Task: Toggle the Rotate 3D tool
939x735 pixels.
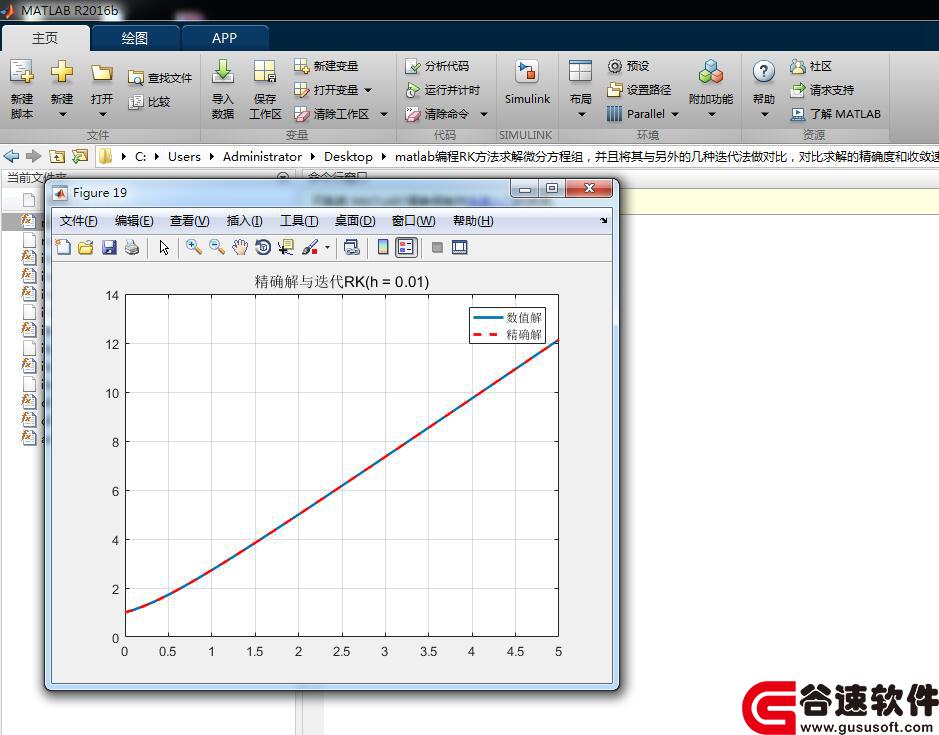Action: click(263, 247)
